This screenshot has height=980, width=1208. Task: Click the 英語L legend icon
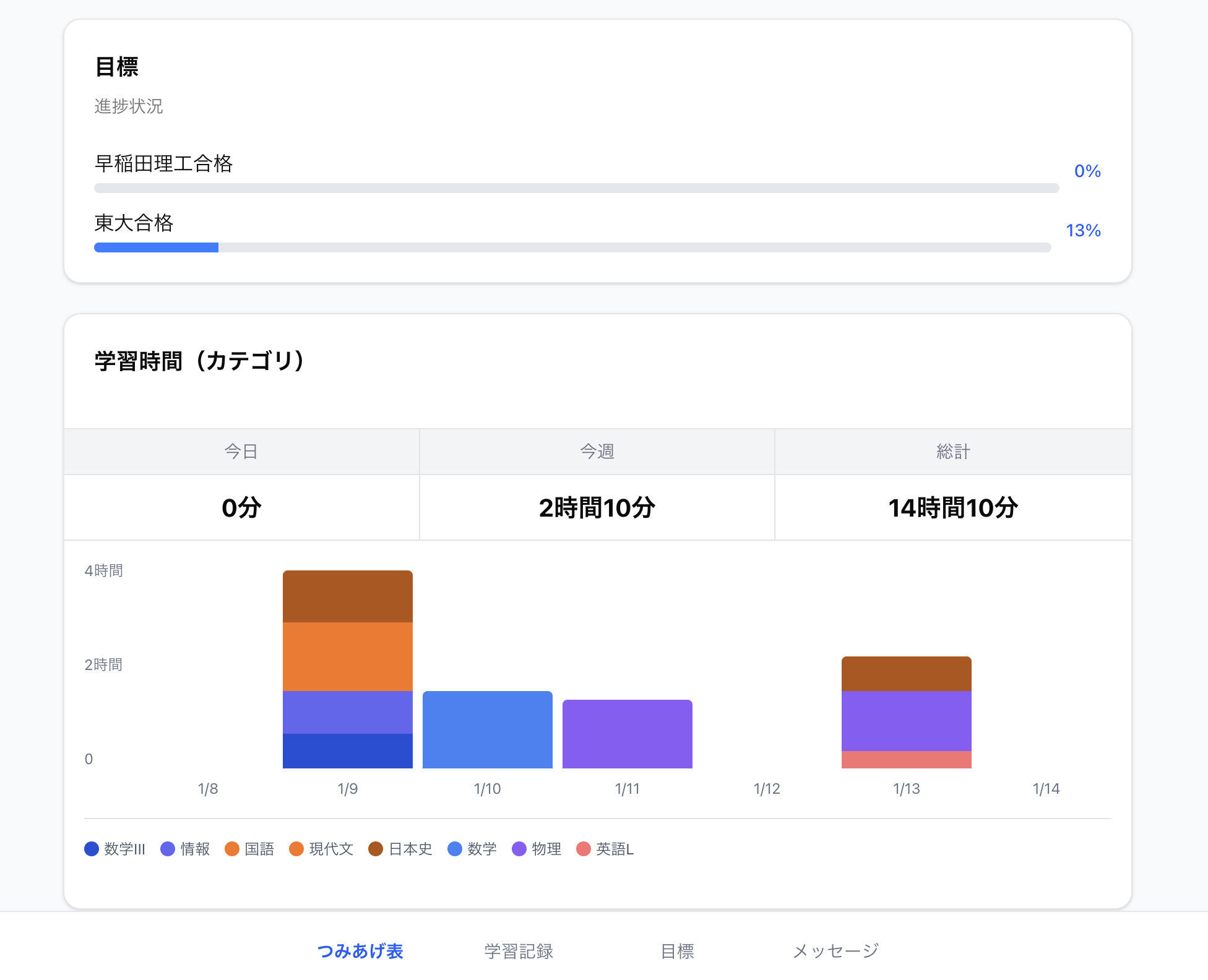pos(584,849)
